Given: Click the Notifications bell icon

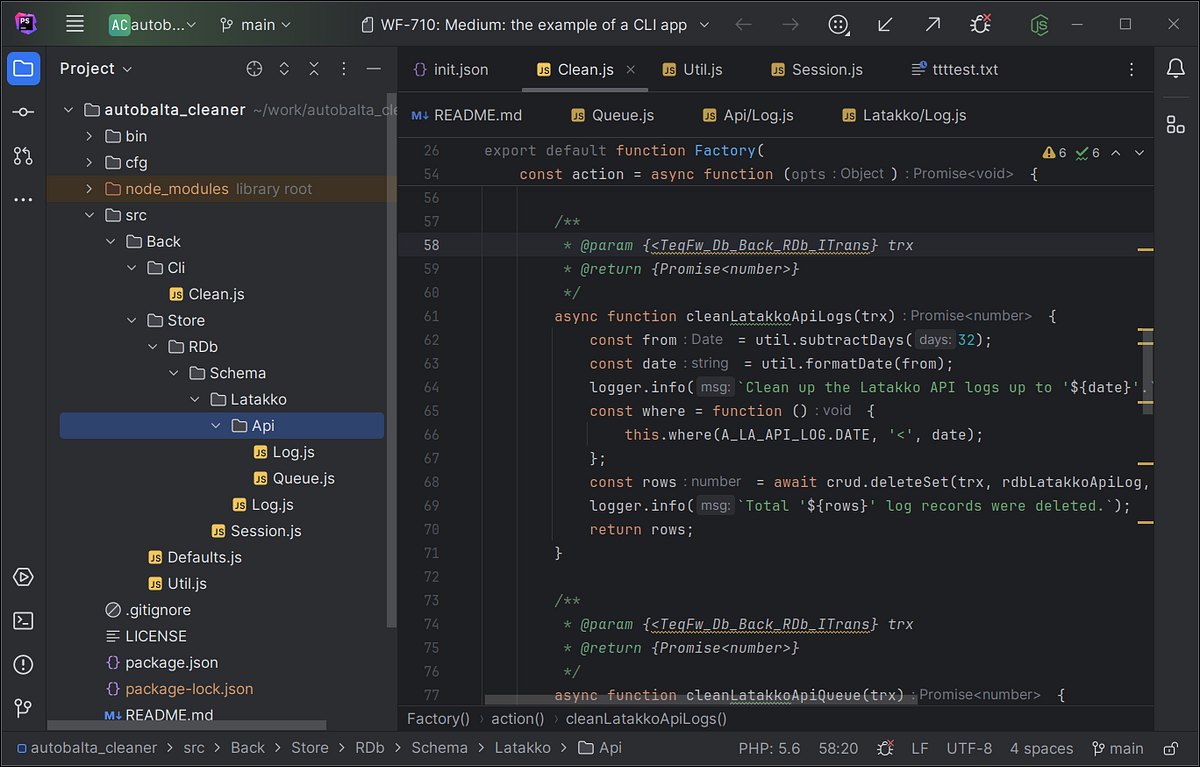Looking at the screenshot, I should click(x=1176, y=69).
